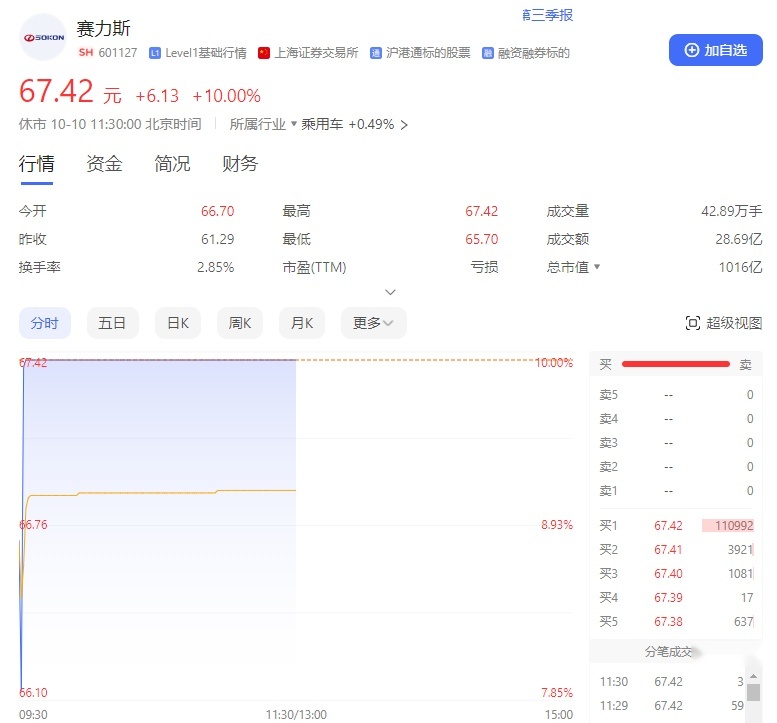777x723 pixels.
Task: Click the plus icon in 加自选 button
Action: pos(691,50)
